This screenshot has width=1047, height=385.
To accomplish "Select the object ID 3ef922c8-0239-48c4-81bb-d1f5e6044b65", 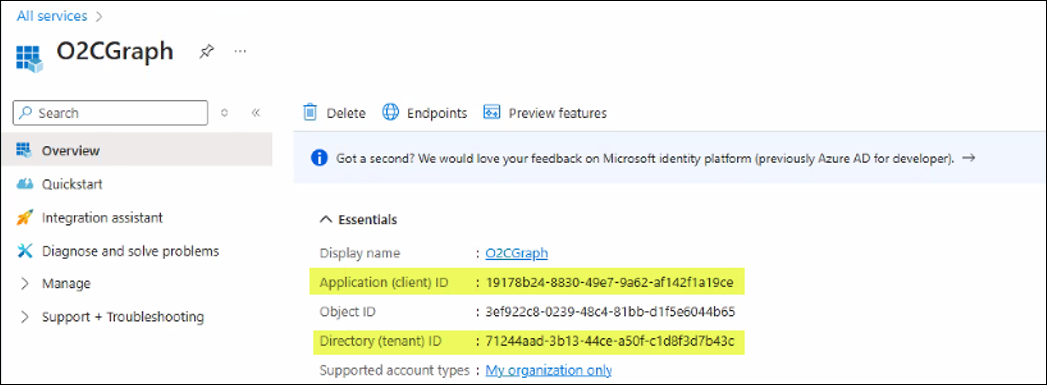I will (x=610, y=312).
